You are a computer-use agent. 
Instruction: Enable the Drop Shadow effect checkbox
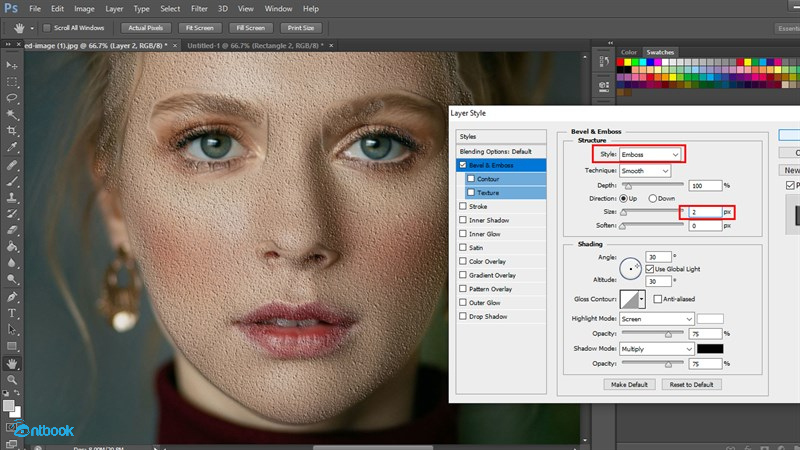462,316
